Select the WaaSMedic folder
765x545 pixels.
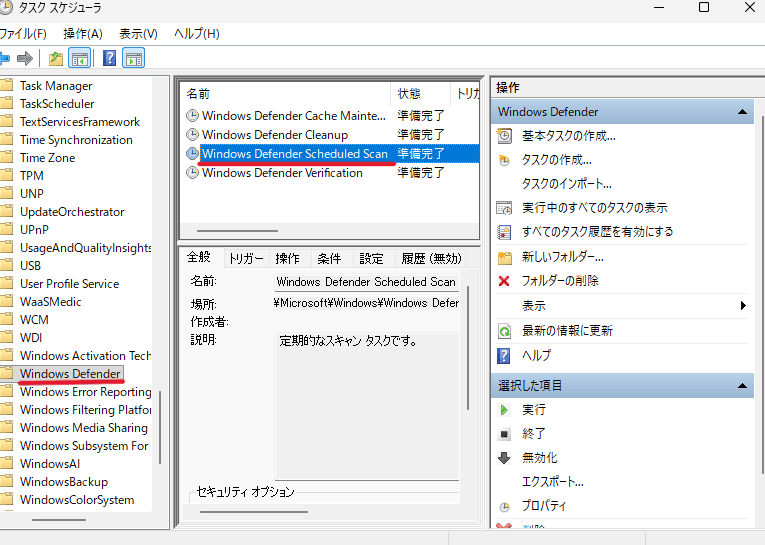51,302
